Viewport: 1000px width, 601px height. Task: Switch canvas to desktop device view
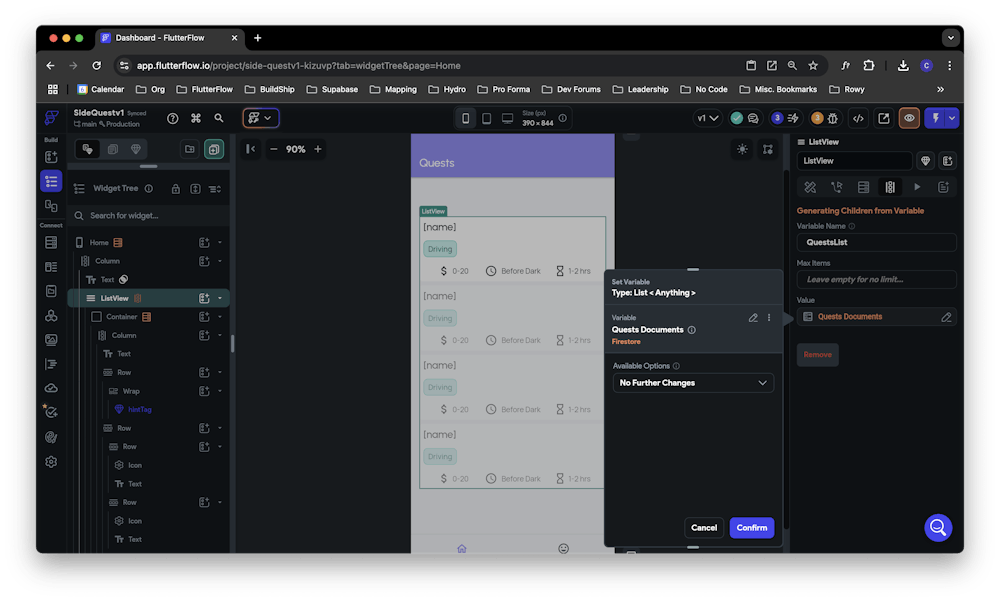[507, 118]
